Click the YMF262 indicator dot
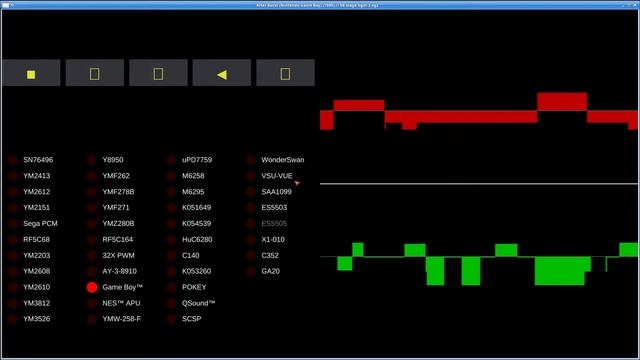Screen dimensions: 640x360 92,176
